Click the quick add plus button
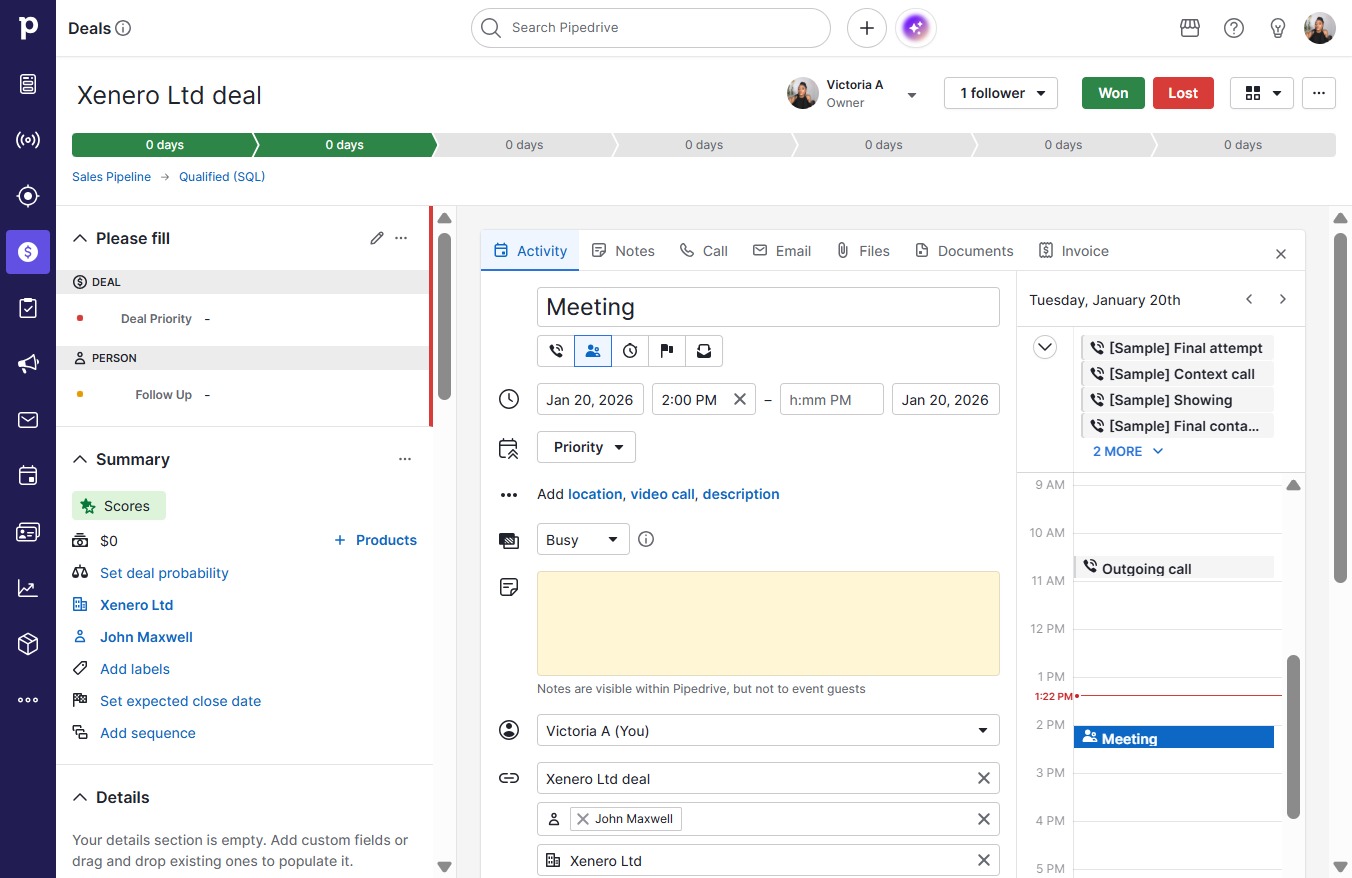Viewport: 1352px width, 878px height. click(x=867, y=28)
